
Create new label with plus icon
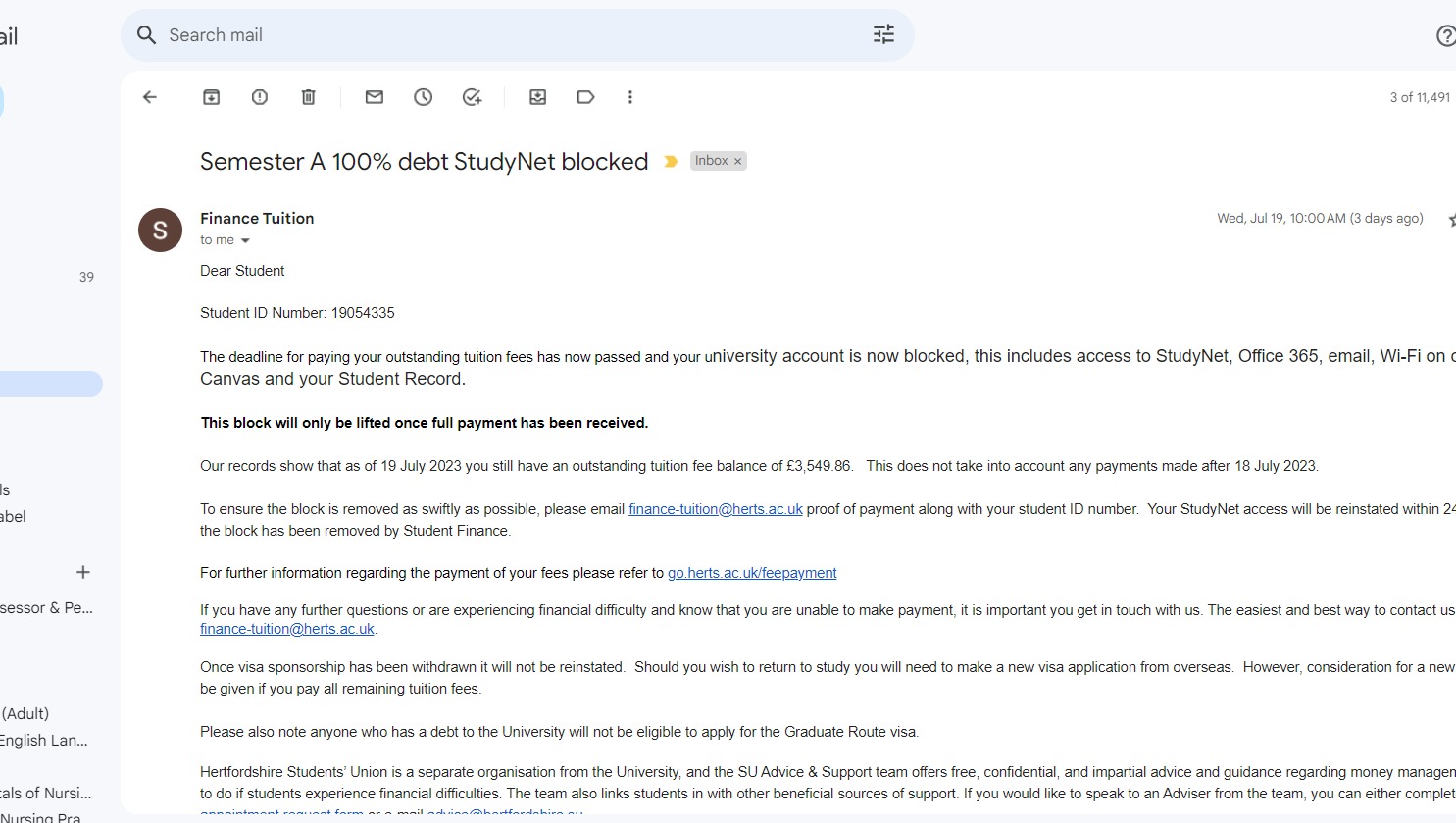pyautogui.click(x=83, y=572)
